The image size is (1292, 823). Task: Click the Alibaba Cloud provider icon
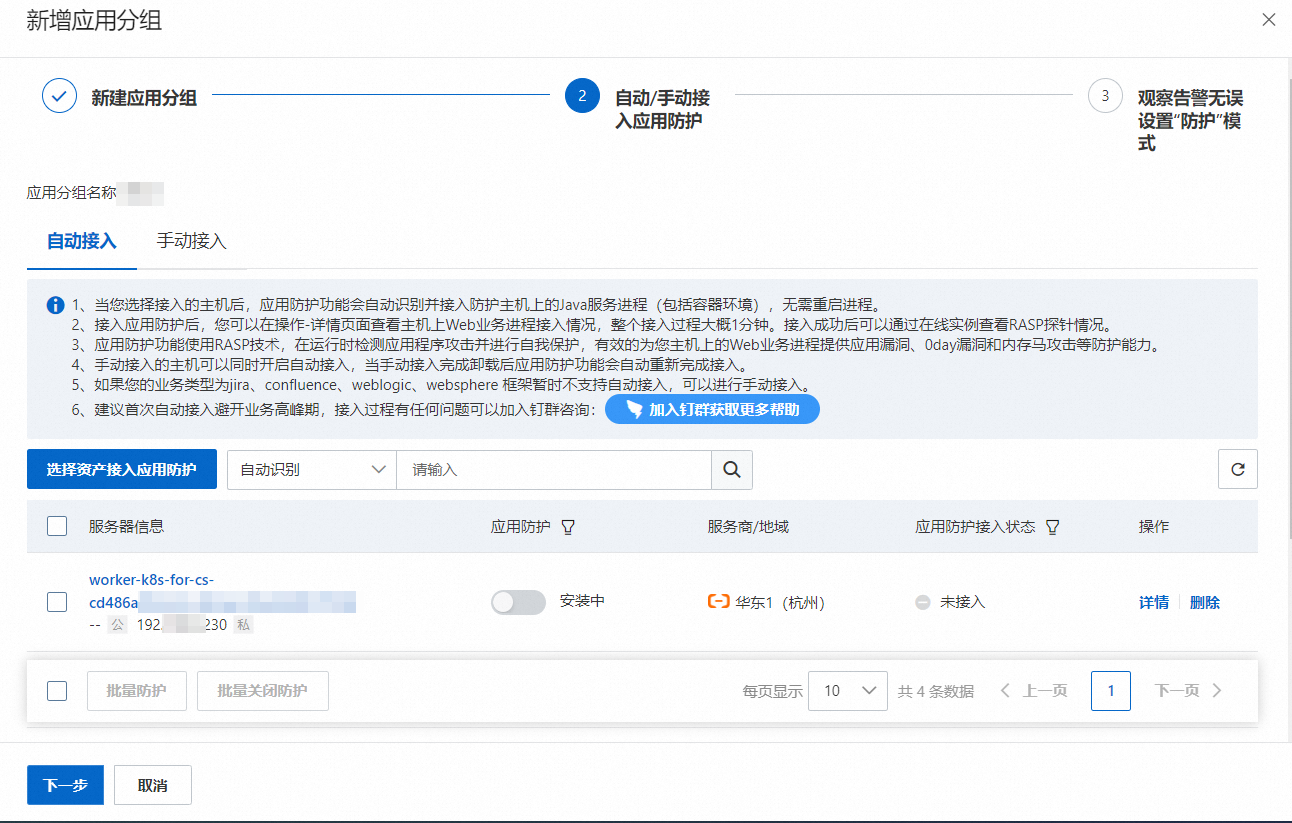[718, 602]
